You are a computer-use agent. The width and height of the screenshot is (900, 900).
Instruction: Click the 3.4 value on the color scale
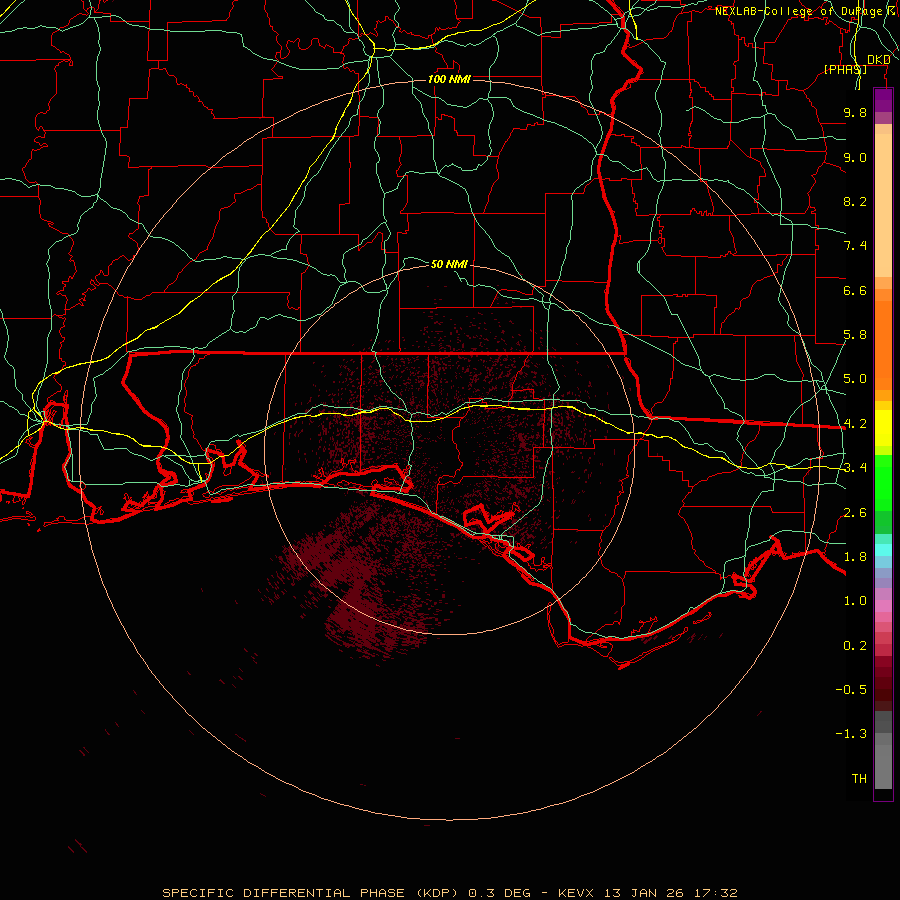click(x=855, y=468)
